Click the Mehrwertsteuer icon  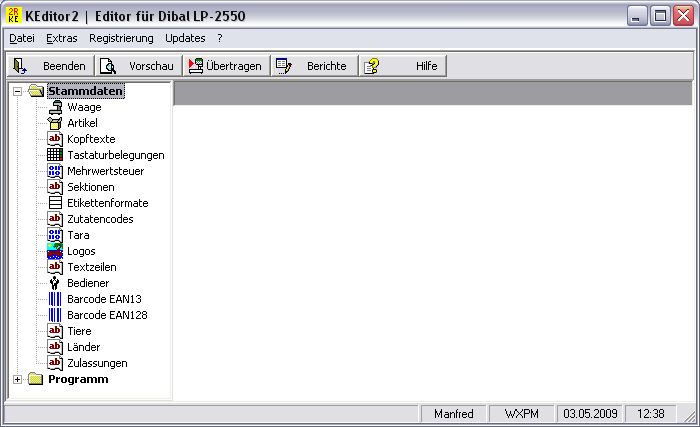click(55, 171)
